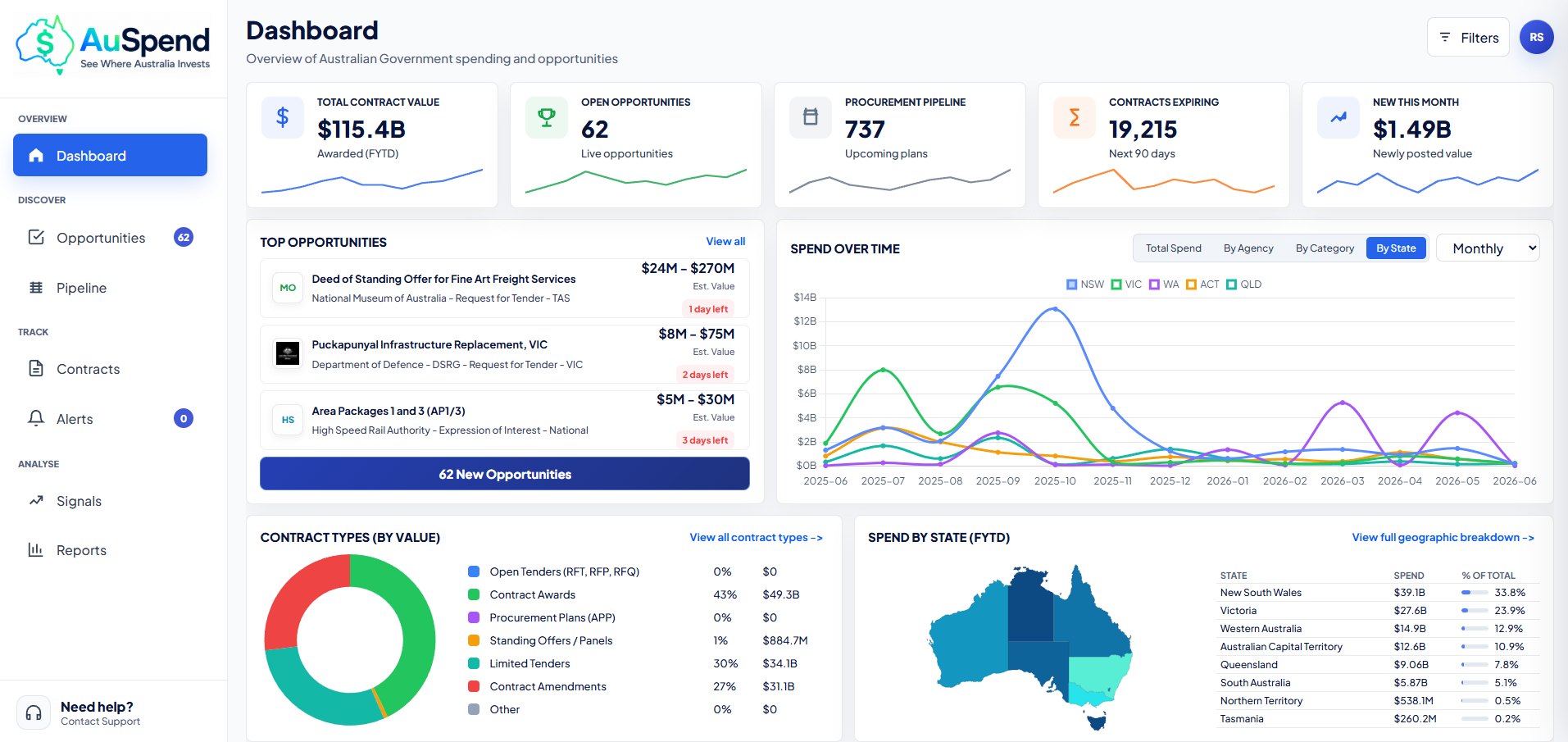
Task: Click the Standing Offers / Panels label
Action: (551, 640)
